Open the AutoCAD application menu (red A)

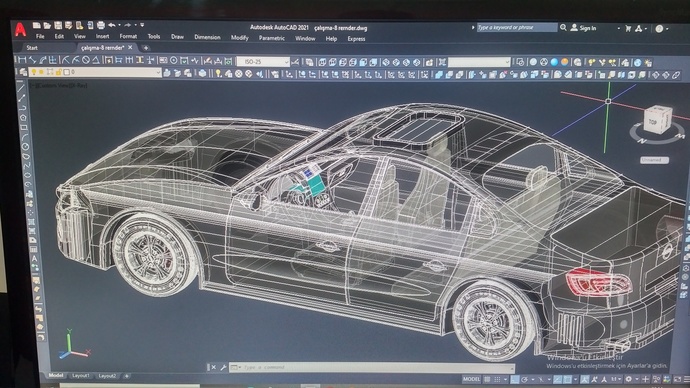(x=20, y=30)
